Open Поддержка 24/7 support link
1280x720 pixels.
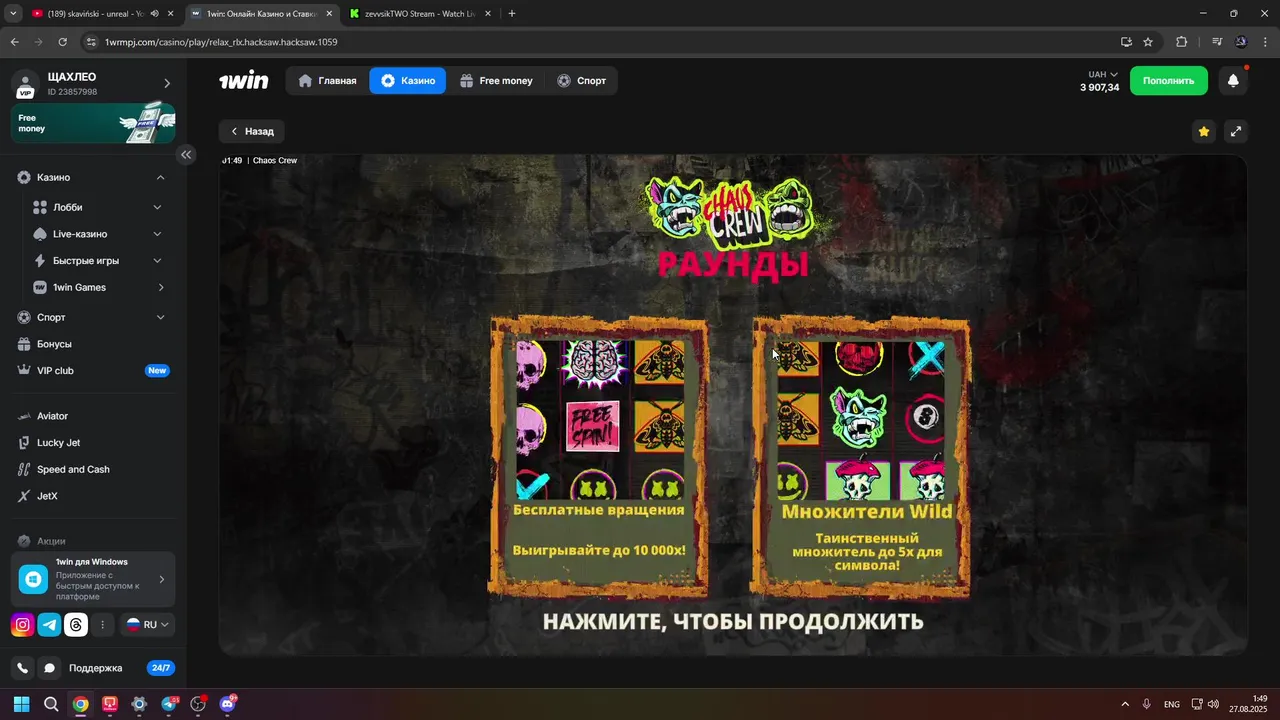click(120, 668)
